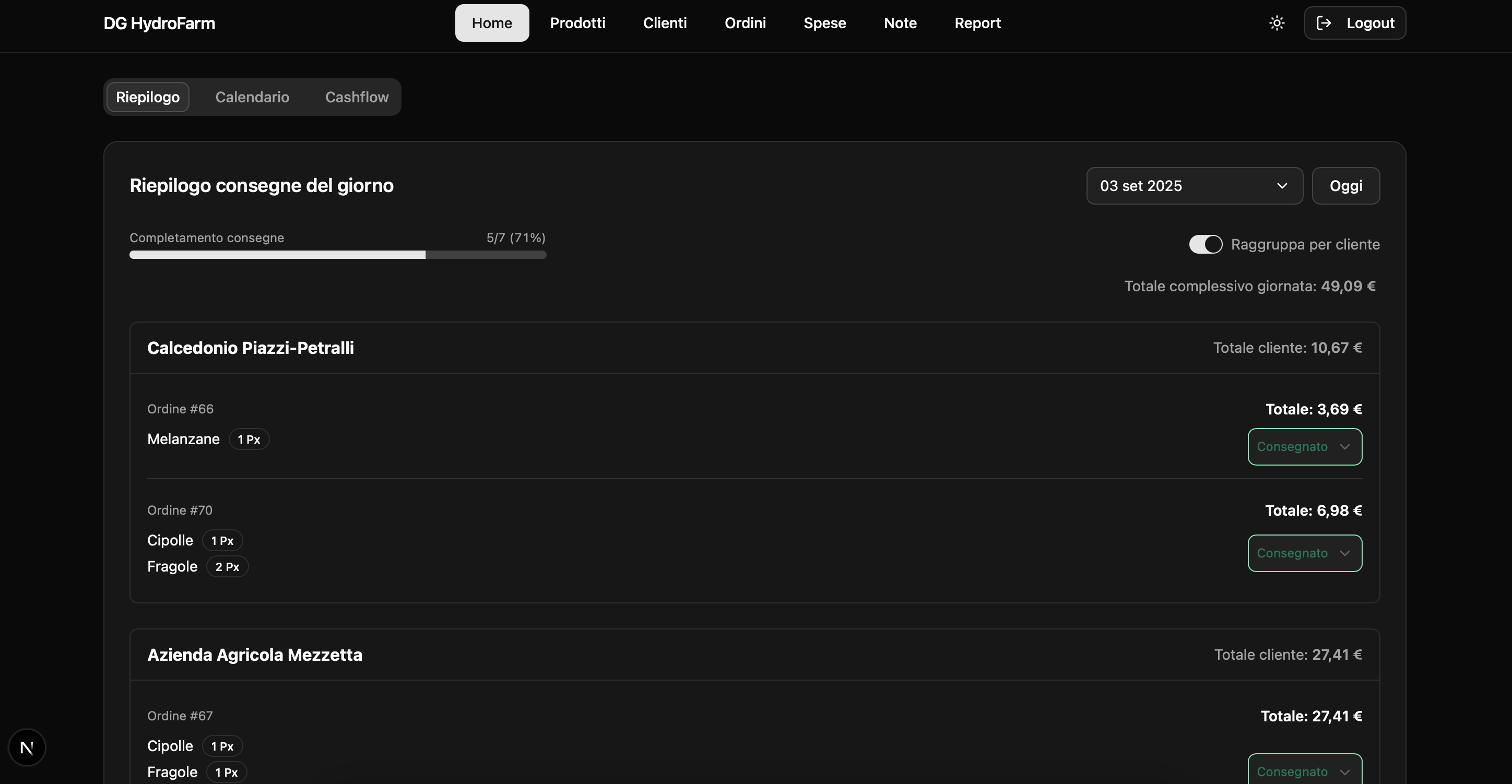This screenshot has width=1512, height=784.
Task: Open status dropdown for Ordine #70
Action: [1304, 553]
